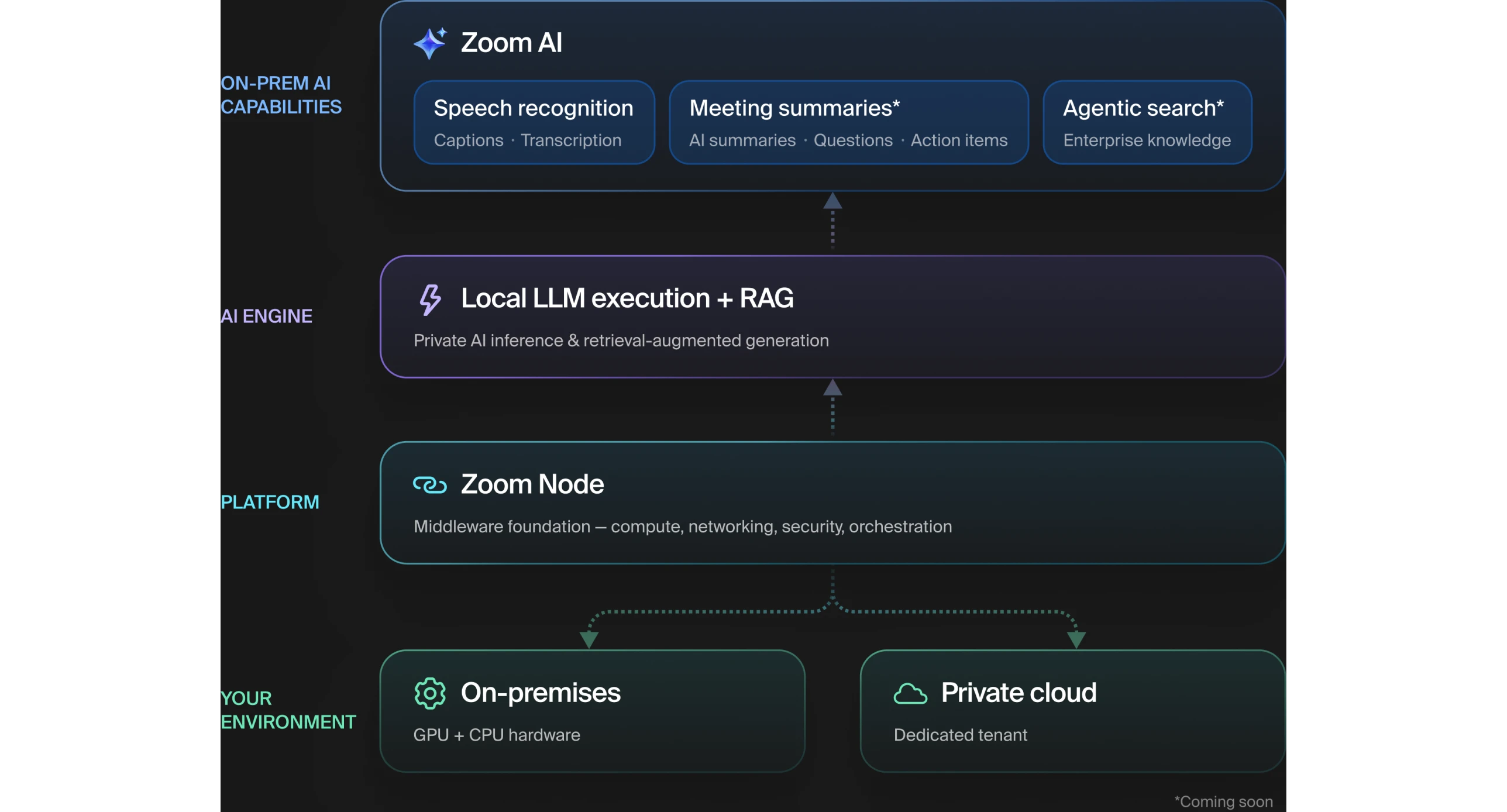Image resolution: width=1507 pixels, height=812 pixels.
Task: Click the ON-PREM AI CAPABILITIES label
Action: pyautogui.click(x=281, y=95)
